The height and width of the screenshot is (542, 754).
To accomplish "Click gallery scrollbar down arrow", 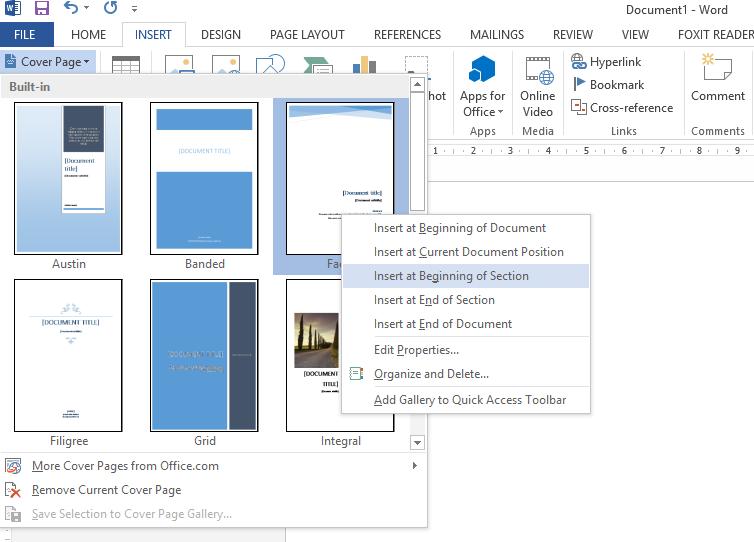I will coord(417,442).
